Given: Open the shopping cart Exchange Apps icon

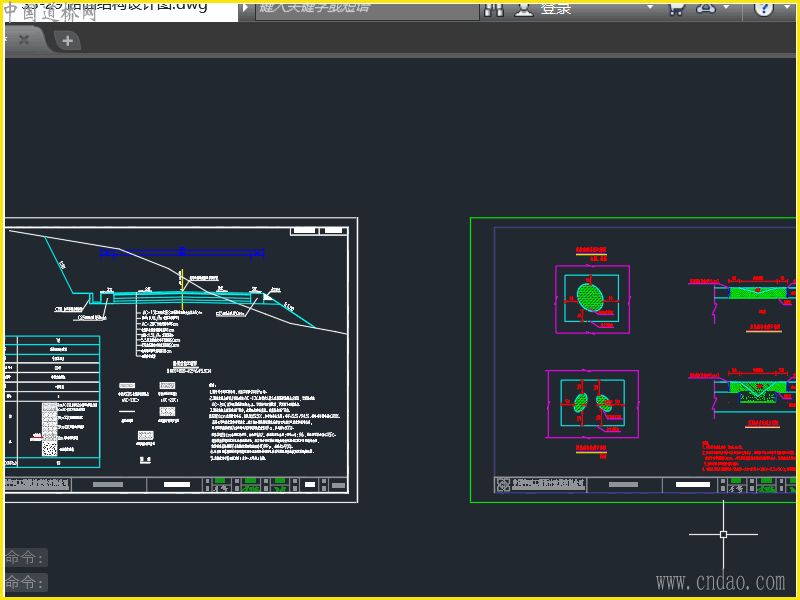Looking at the screenshot, I should coord(677,9).
